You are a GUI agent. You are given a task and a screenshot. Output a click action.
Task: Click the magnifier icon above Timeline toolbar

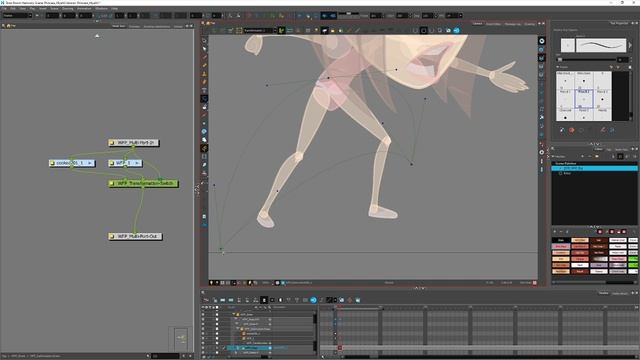203,293
